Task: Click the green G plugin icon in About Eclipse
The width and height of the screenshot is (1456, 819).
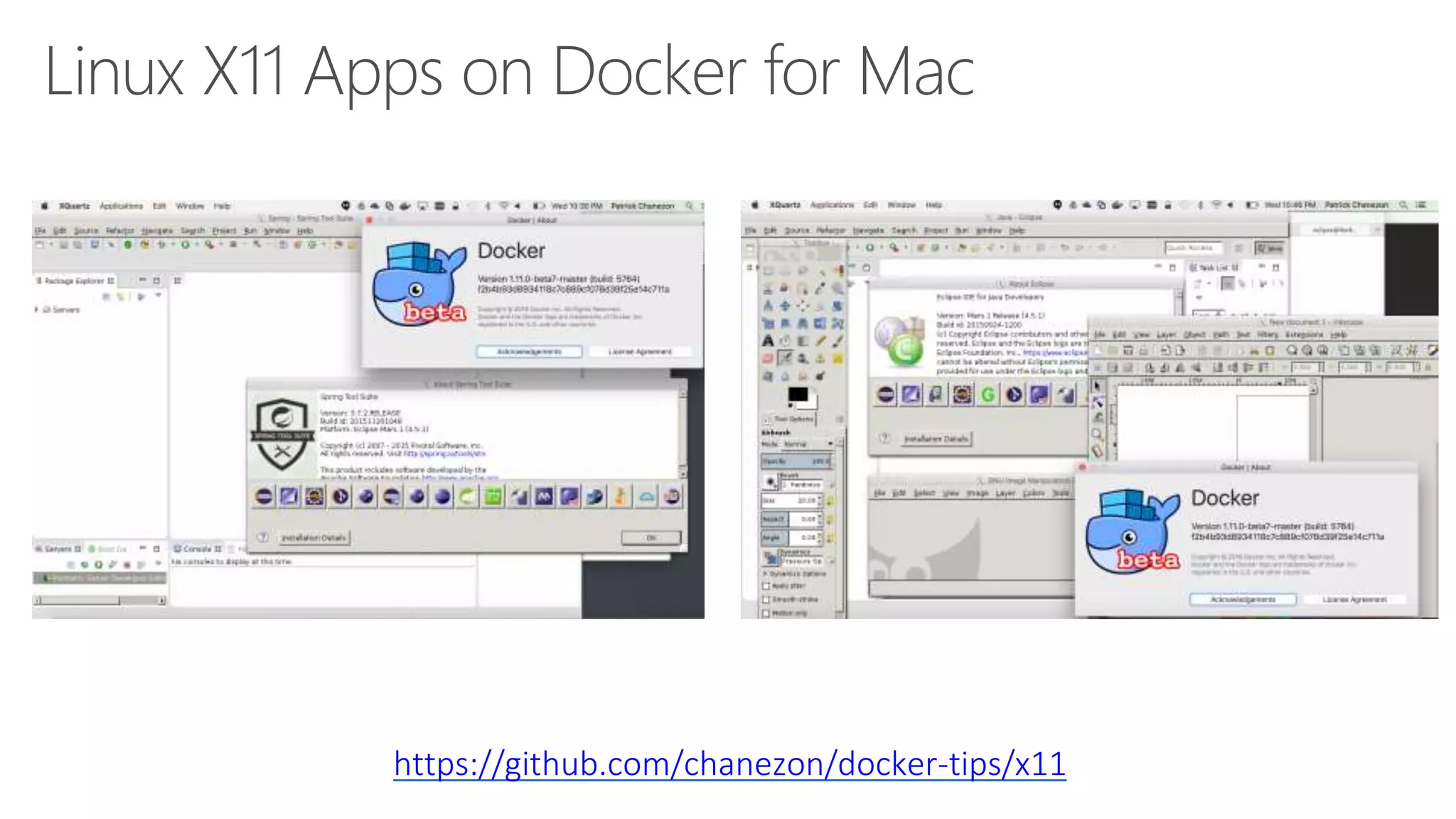Action: coord(988,395)
